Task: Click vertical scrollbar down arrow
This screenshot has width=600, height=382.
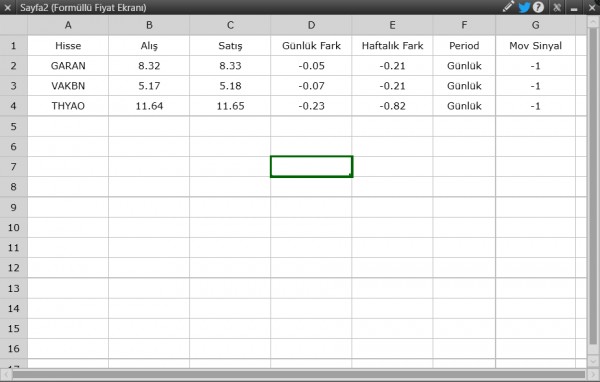Action: click(593, 361)
